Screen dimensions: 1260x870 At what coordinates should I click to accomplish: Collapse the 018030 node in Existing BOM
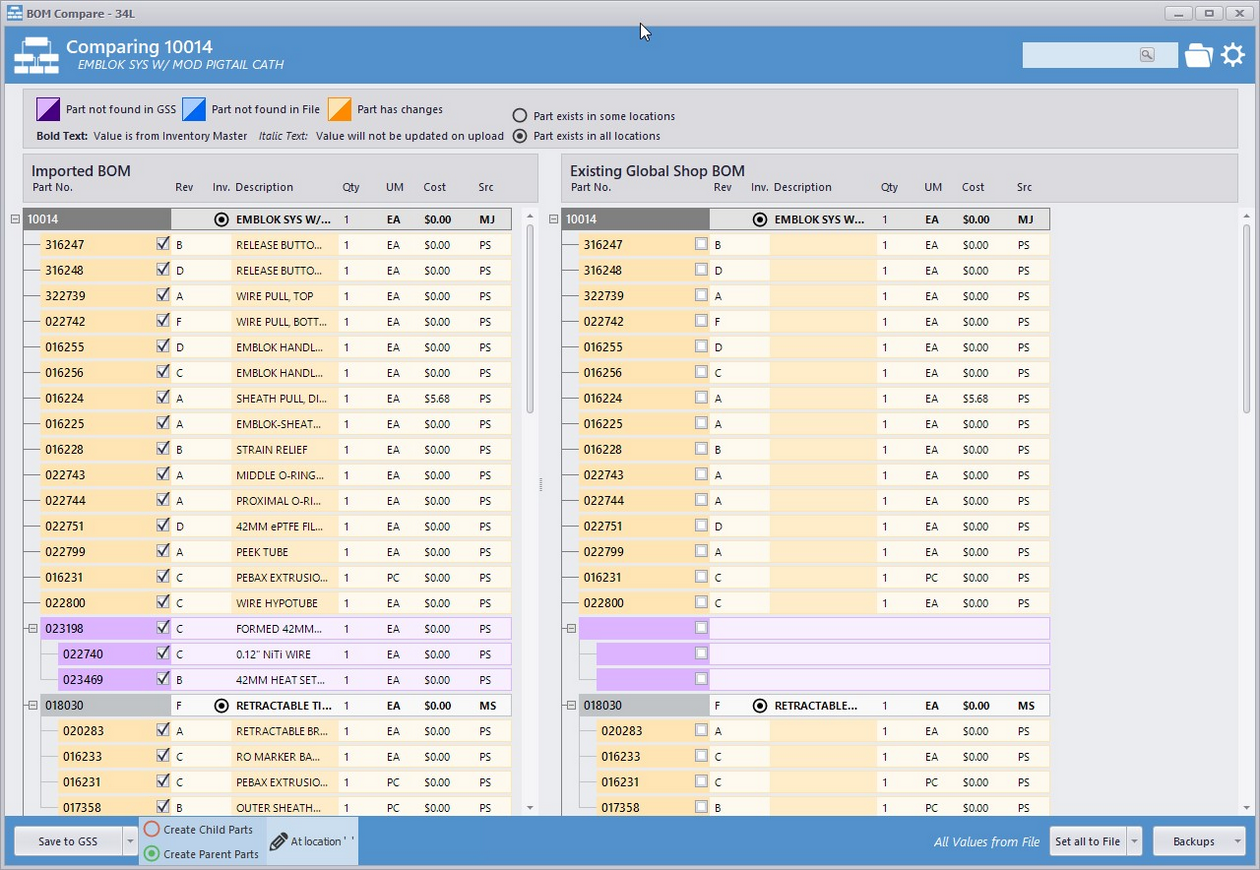pos(571,705)
